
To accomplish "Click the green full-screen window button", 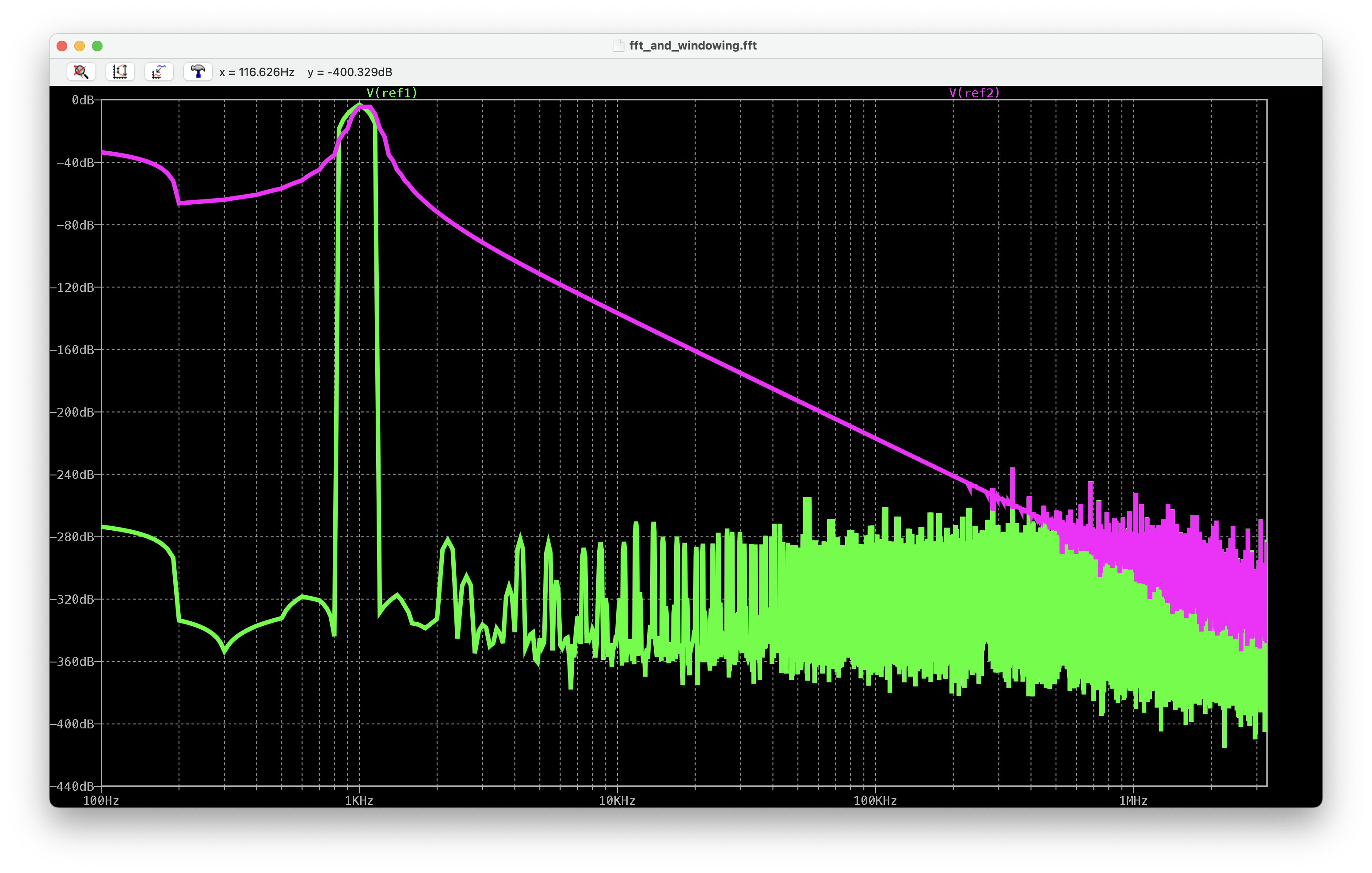I will tap(97, 46).
